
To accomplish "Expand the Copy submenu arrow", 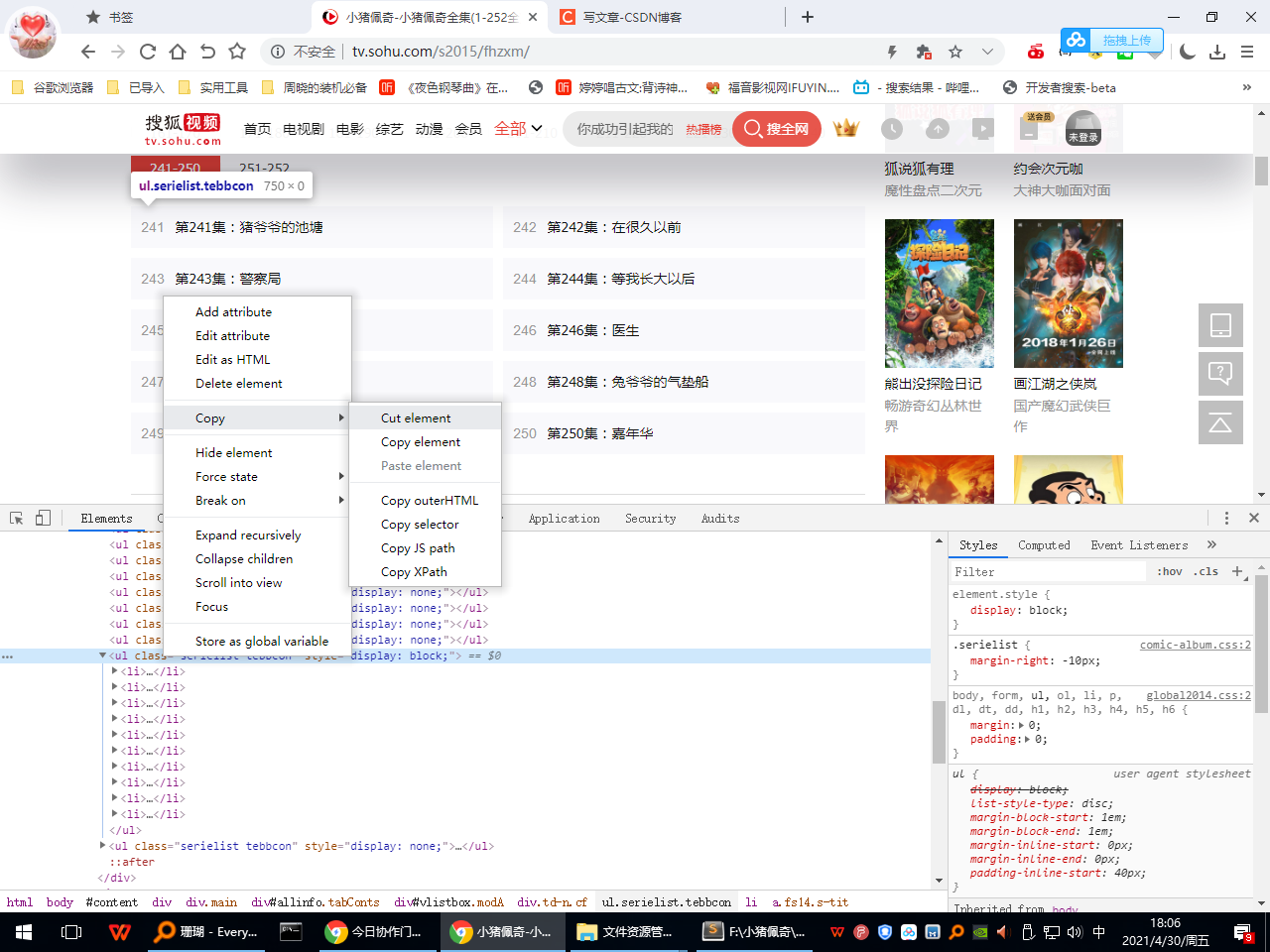I will [341, 417].
